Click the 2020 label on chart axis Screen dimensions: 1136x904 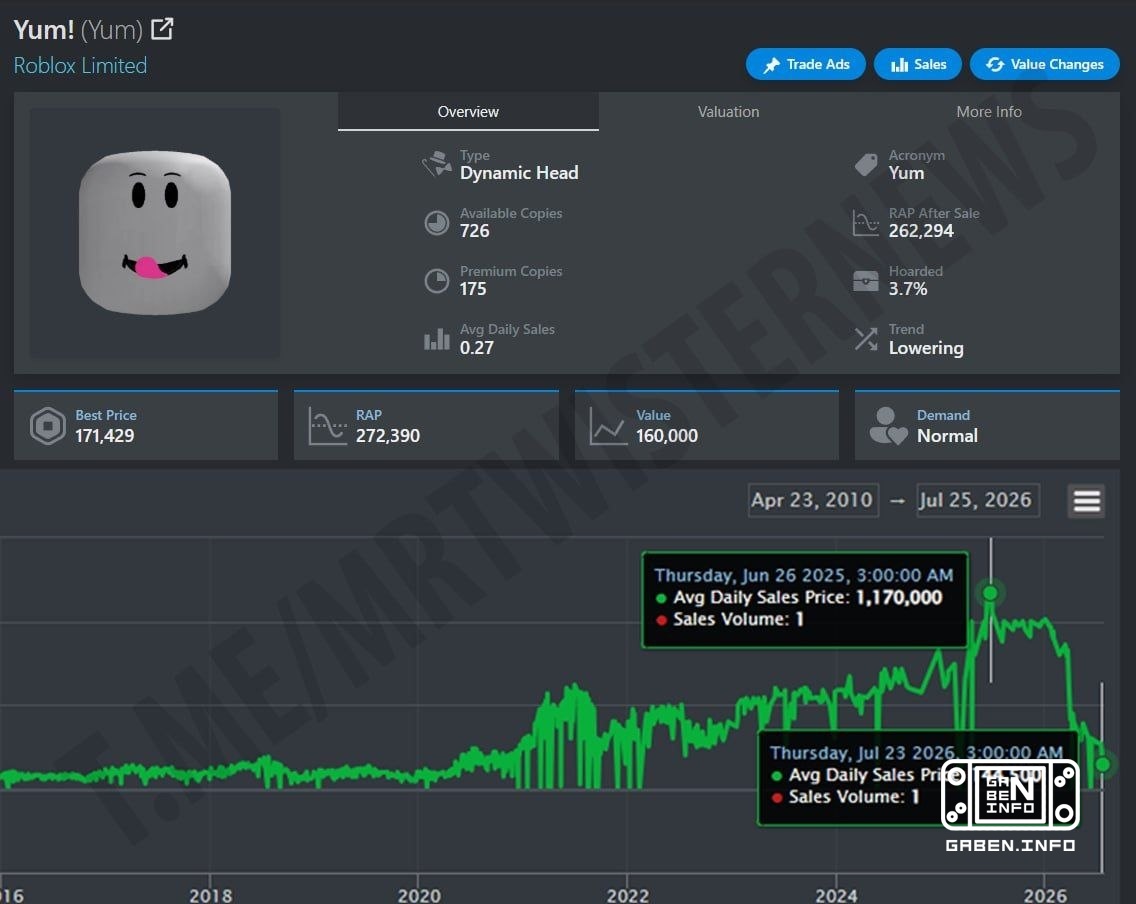pyautogui.click(x=419, y=895)
